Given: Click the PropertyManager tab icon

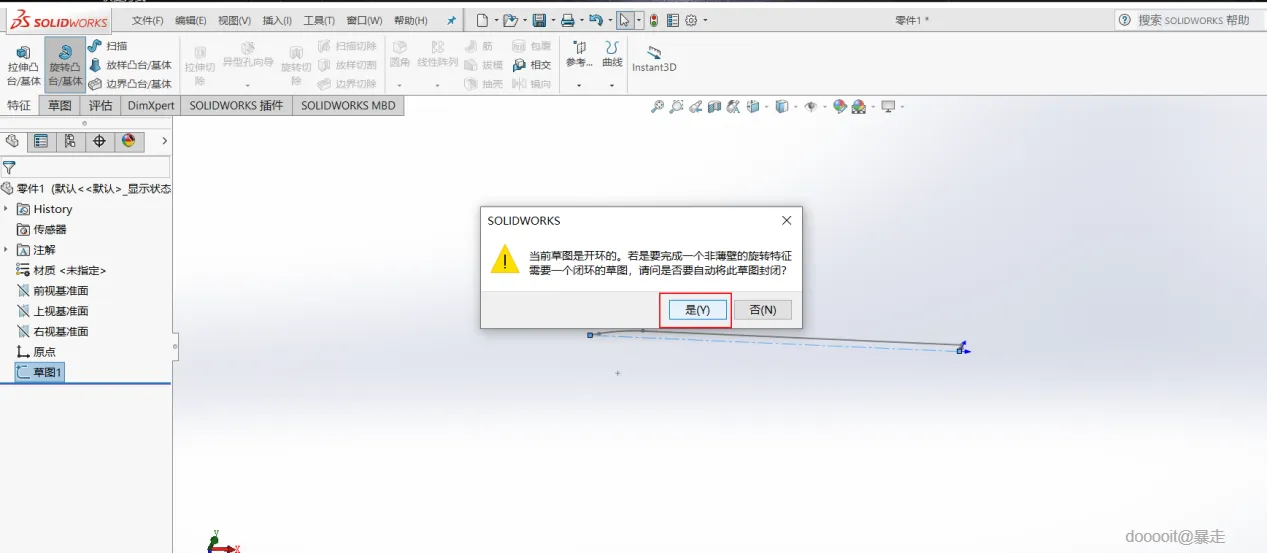Looking at the screenshot, I should [40, 141].
